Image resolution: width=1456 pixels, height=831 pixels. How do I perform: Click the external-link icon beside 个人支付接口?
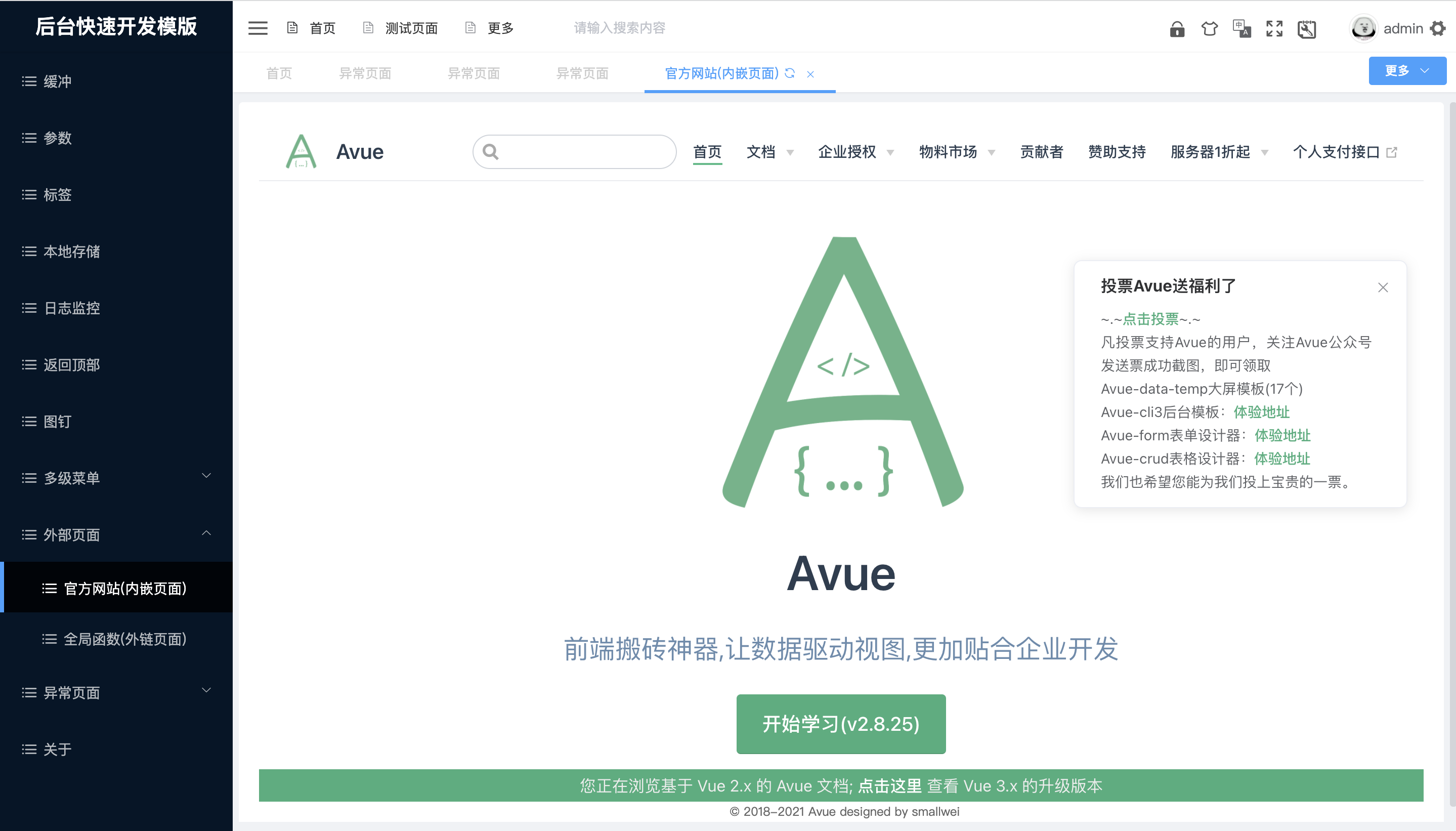(1392, 152)
